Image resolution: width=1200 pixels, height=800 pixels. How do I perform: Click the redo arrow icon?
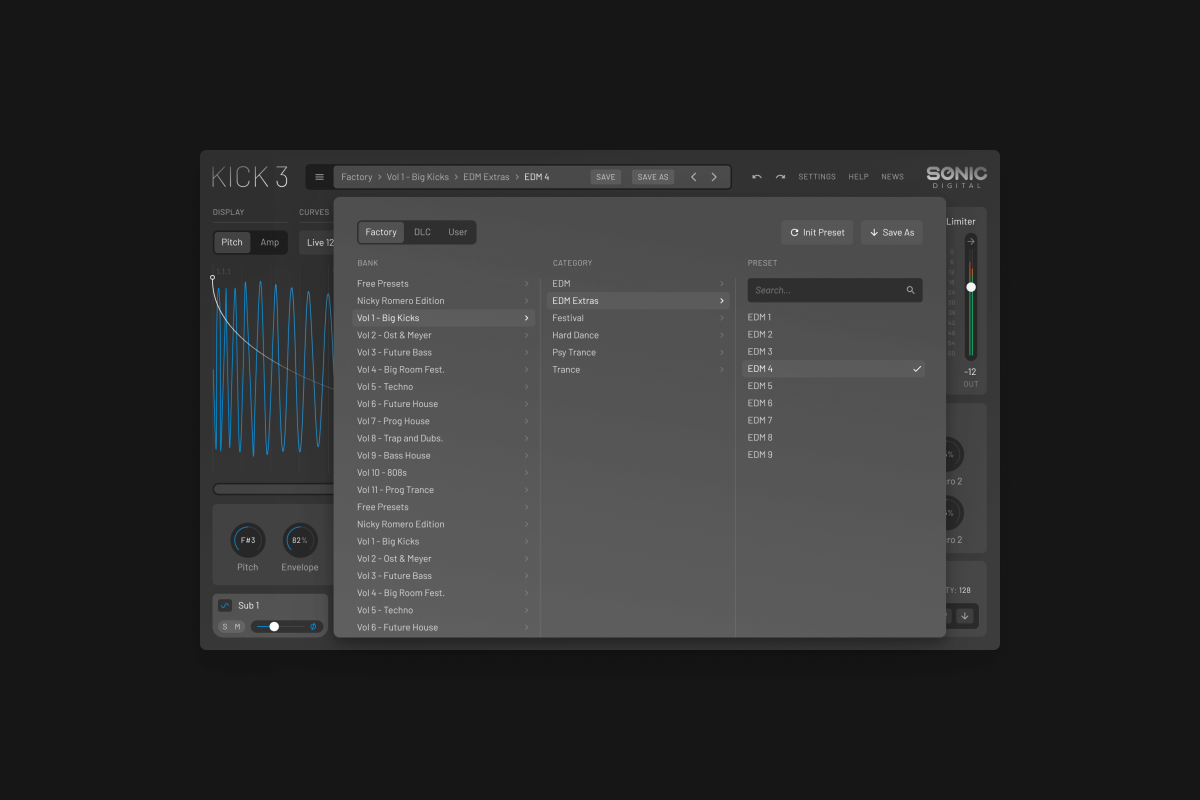click(x=780, y=177)
